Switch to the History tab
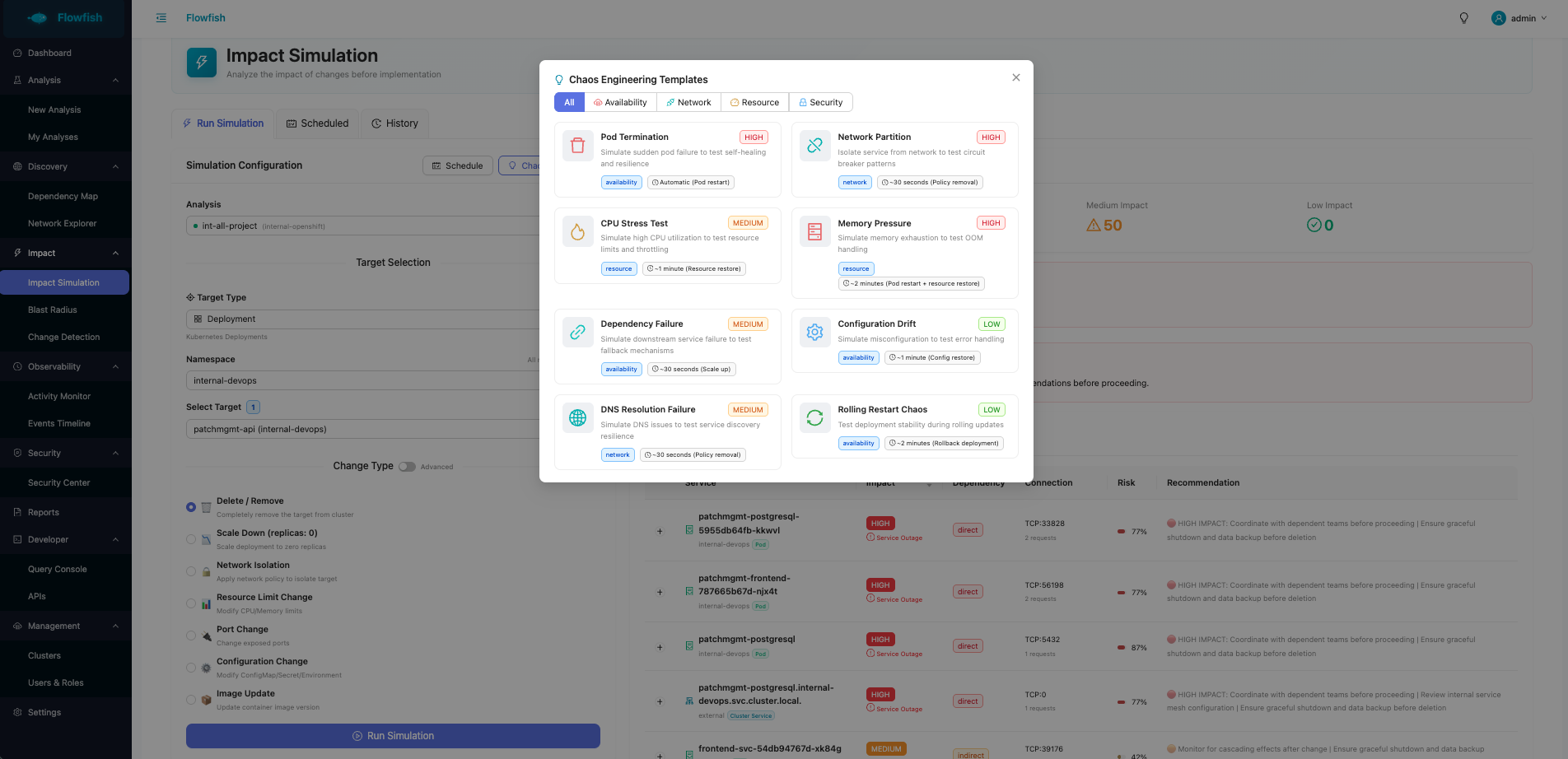The height and width of the screenshot is (759, 1568). click(x=395, y=123)
